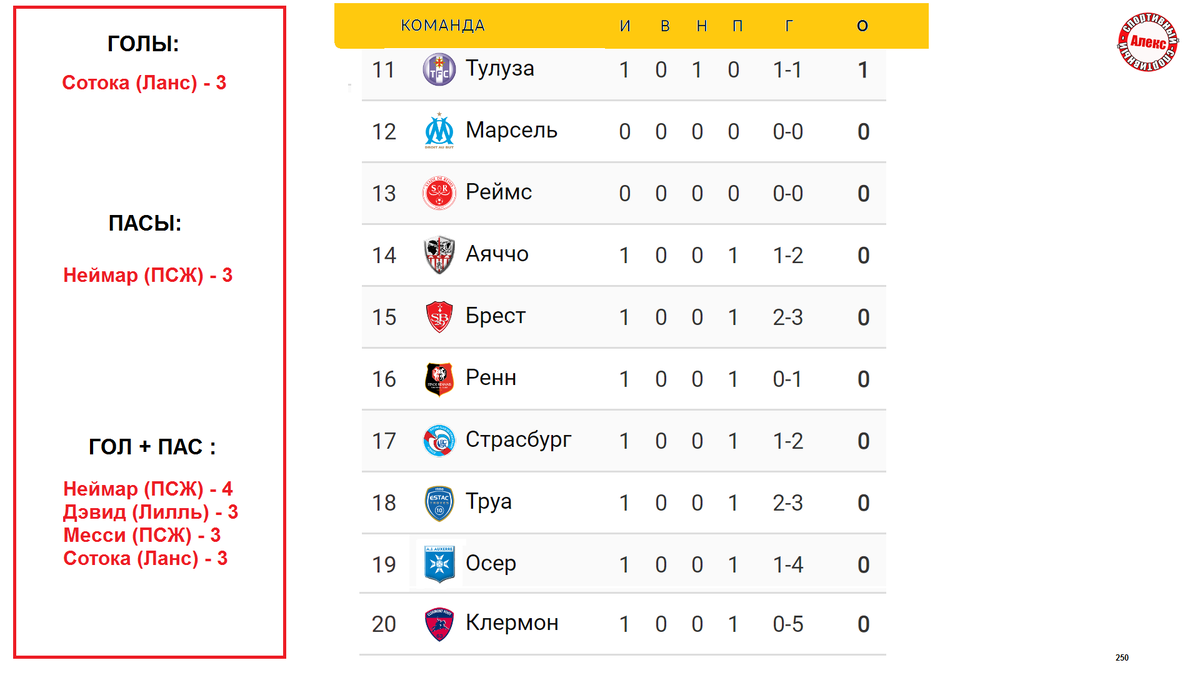Click the Auxerre club logo
Viewport: 1200px width, 675px height.
(439, 564)
